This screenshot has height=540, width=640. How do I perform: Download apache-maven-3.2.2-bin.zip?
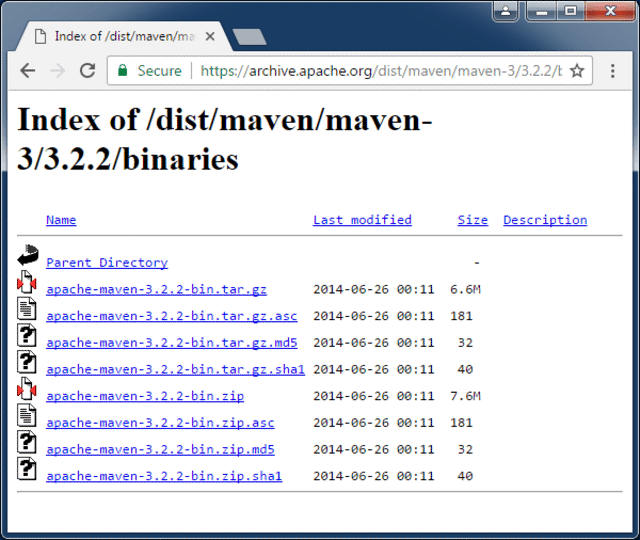click(x=145, y=396)
